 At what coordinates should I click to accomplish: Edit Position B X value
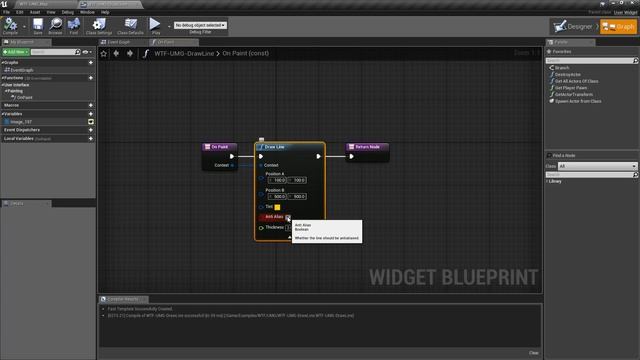277,196
